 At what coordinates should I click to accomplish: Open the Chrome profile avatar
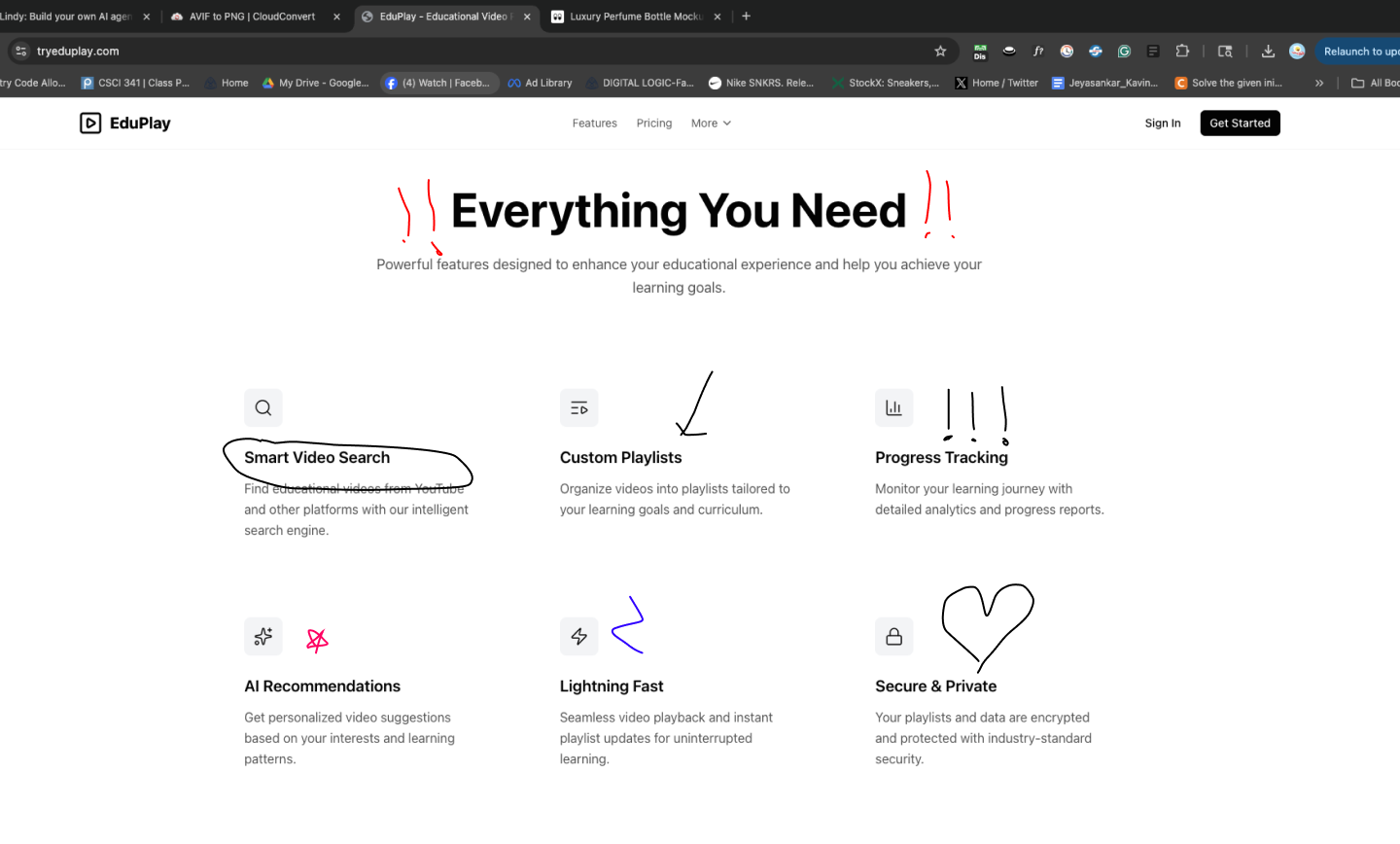[1297, 51]
